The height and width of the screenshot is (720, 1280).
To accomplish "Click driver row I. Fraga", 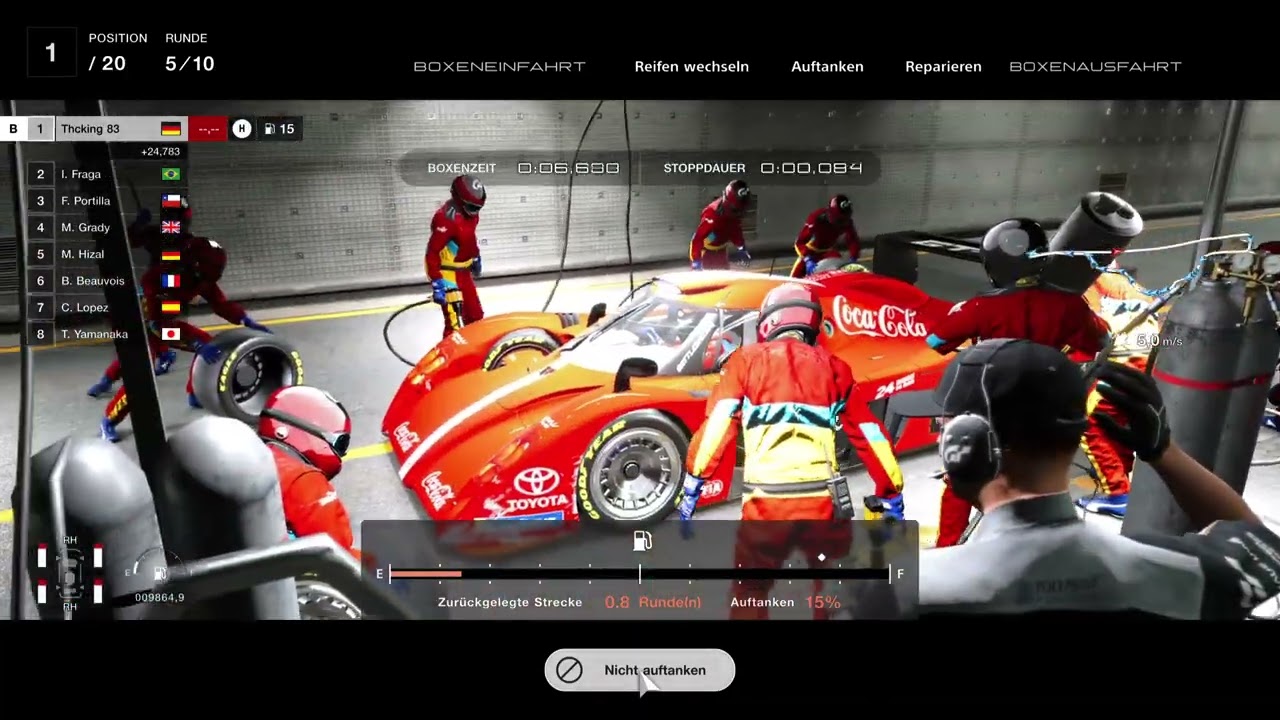I will [x=106, y=174].
